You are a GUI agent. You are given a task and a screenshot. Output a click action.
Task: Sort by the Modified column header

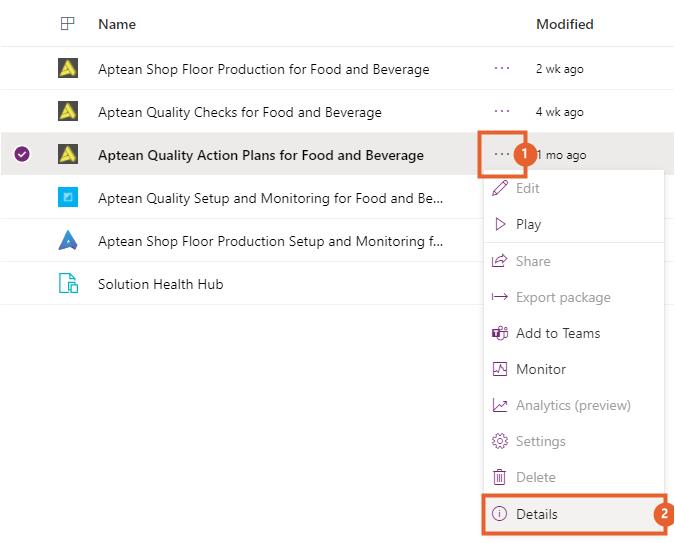[x=564, y=24]
